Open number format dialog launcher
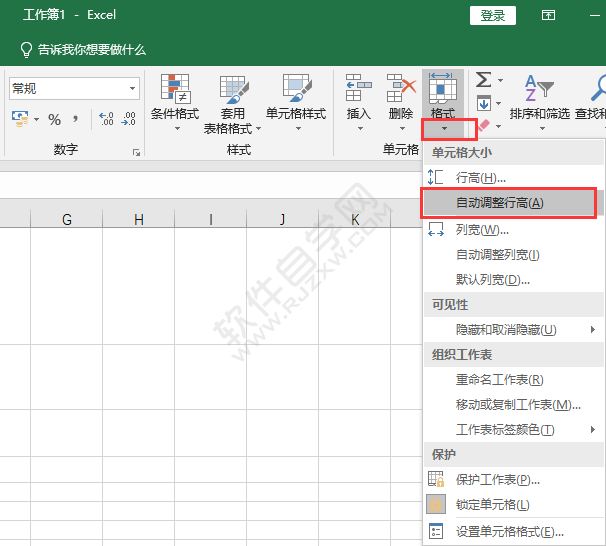The image size is (606, 546). click(136, 153)
